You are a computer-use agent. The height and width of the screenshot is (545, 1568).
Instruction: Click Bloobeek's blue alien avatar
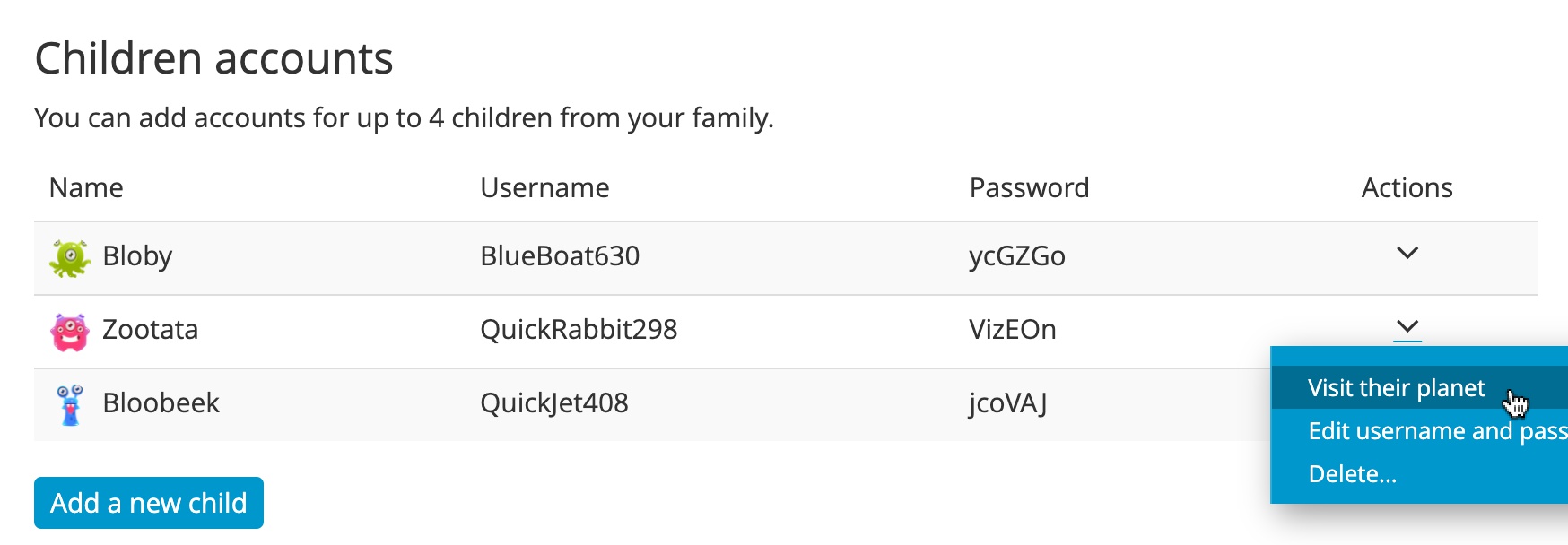(70, 404)
